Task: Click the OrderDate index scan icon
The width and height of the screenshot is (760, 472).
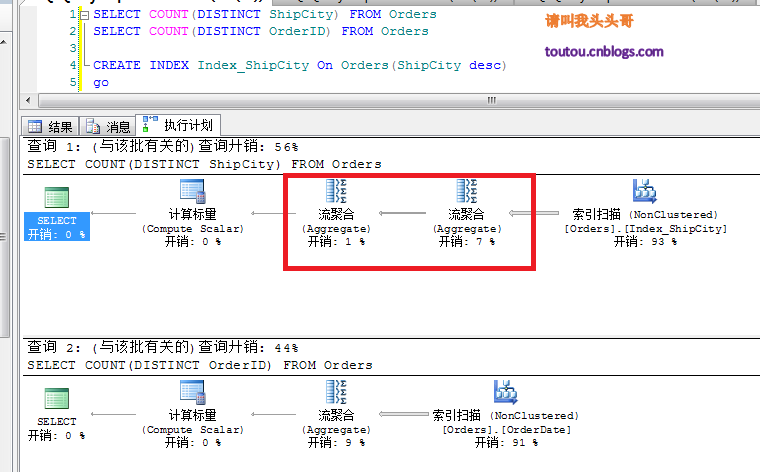Action: coord(505,392)
